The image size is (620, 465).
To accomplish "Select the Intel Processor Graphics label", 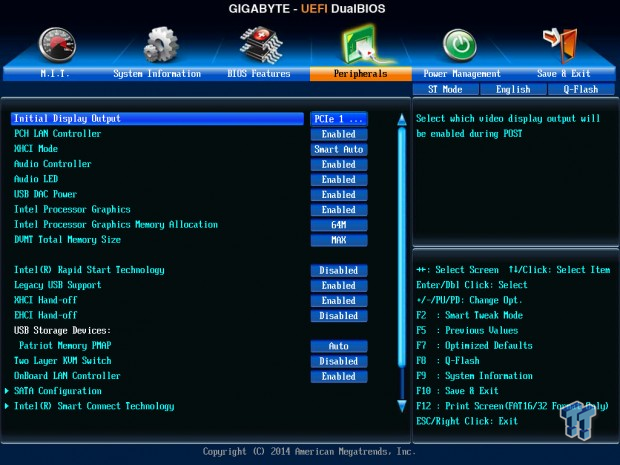I will click(x=72, y=209).
